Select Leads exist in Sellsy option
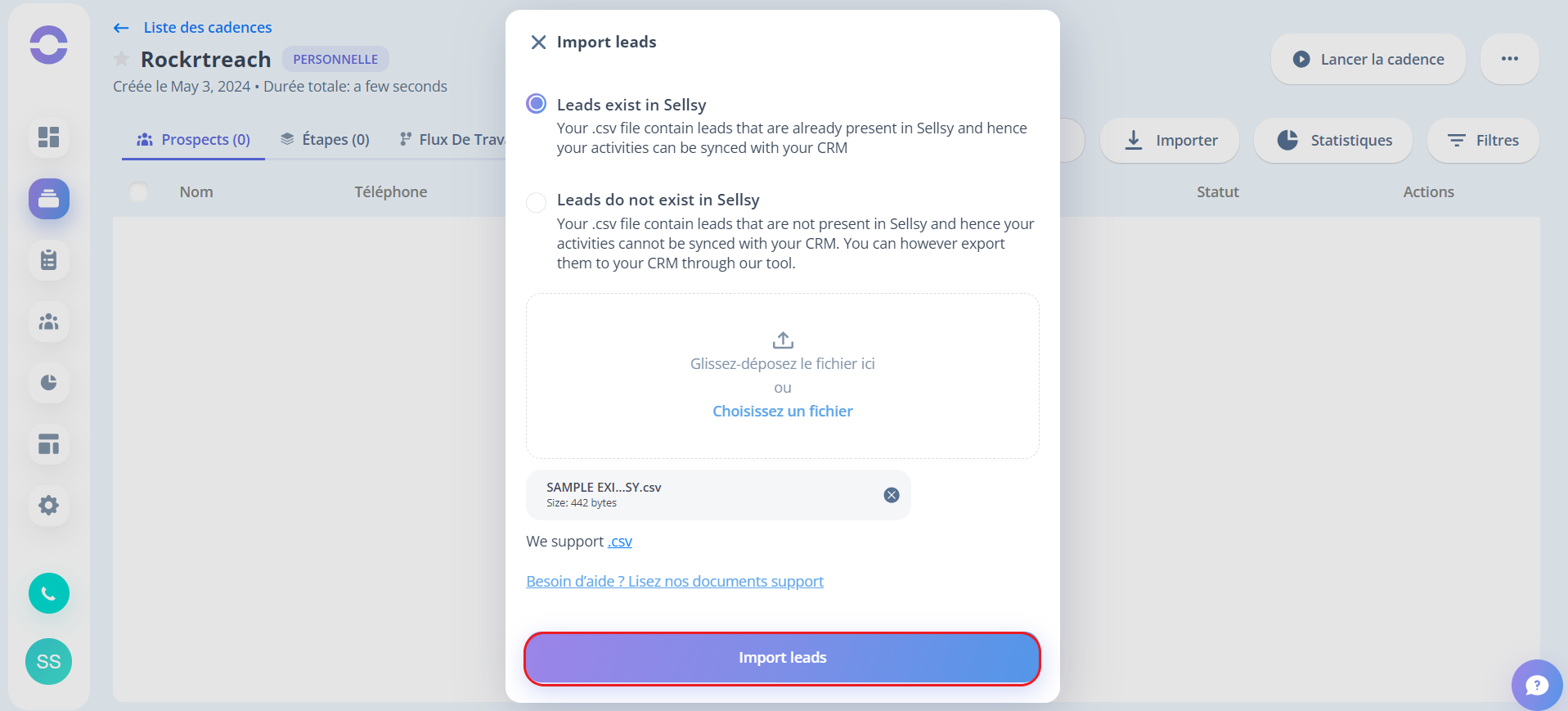This screenshot has height=711, width=1568. coord(537,104)
